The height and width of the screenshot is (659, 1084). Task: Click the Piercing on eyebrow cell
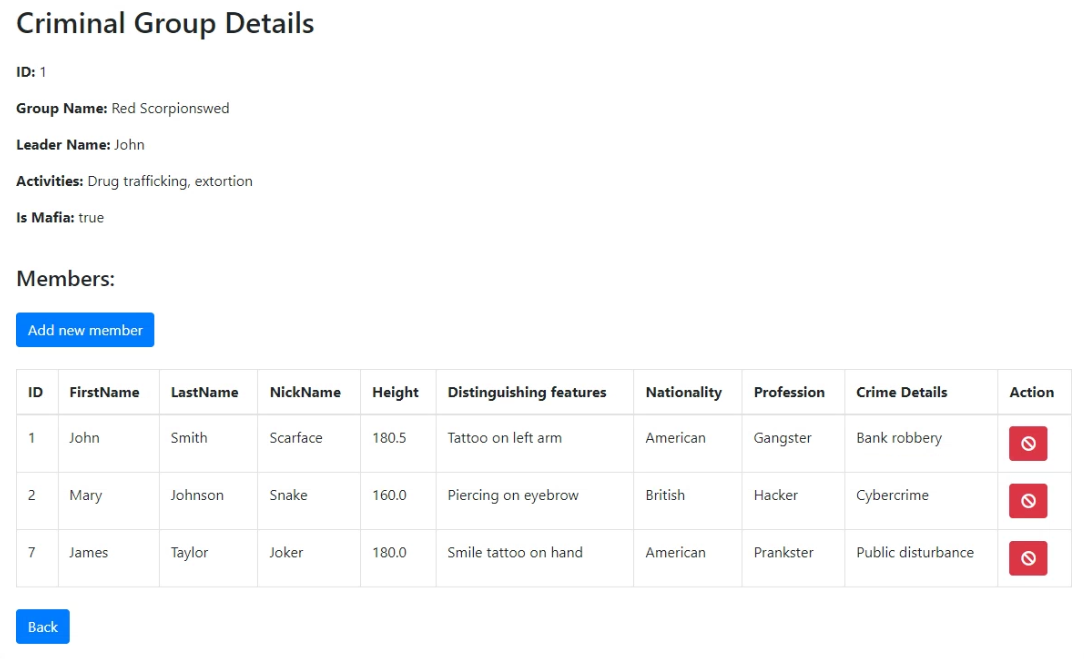(x=513, y=495)
